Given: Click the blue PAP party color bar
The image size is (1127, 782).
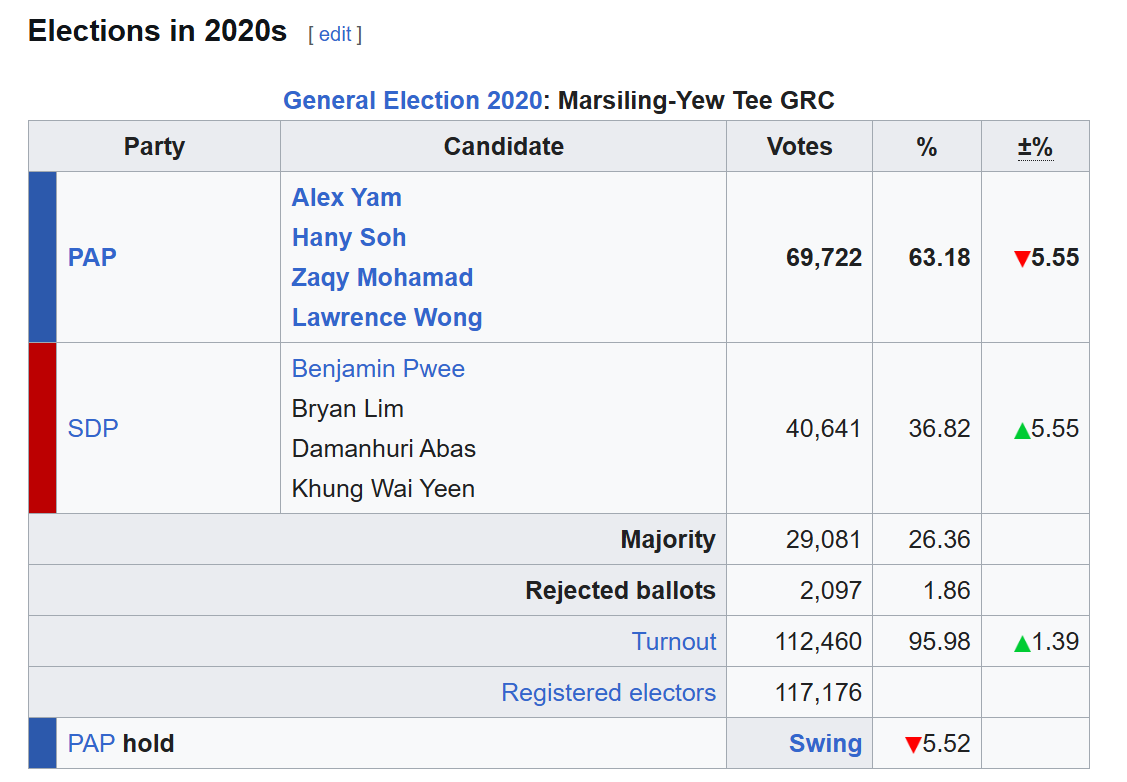Looking at the screenshot, I should (43, 257).
